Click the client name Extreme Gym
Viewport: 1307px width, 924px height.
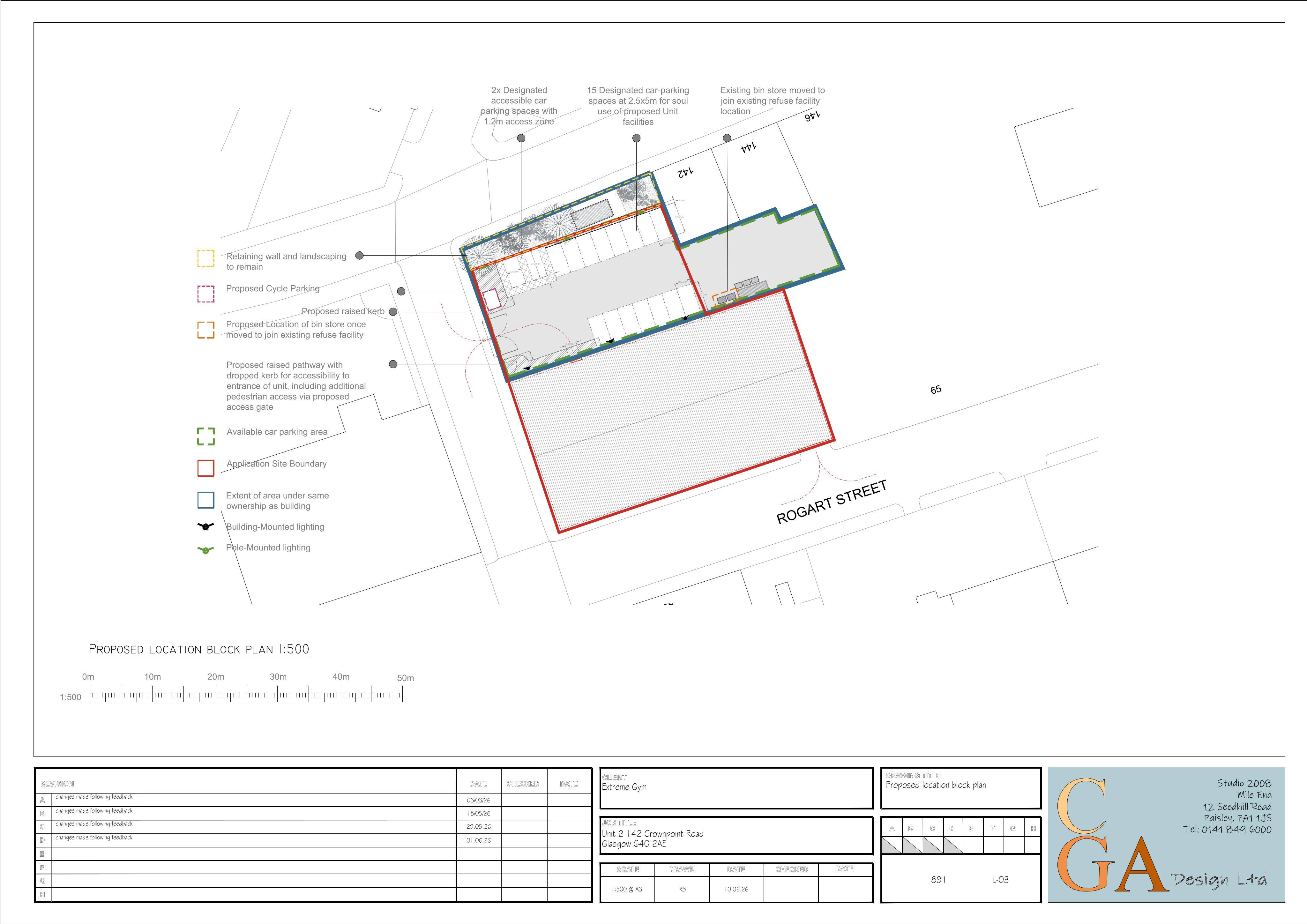(624, 787)
